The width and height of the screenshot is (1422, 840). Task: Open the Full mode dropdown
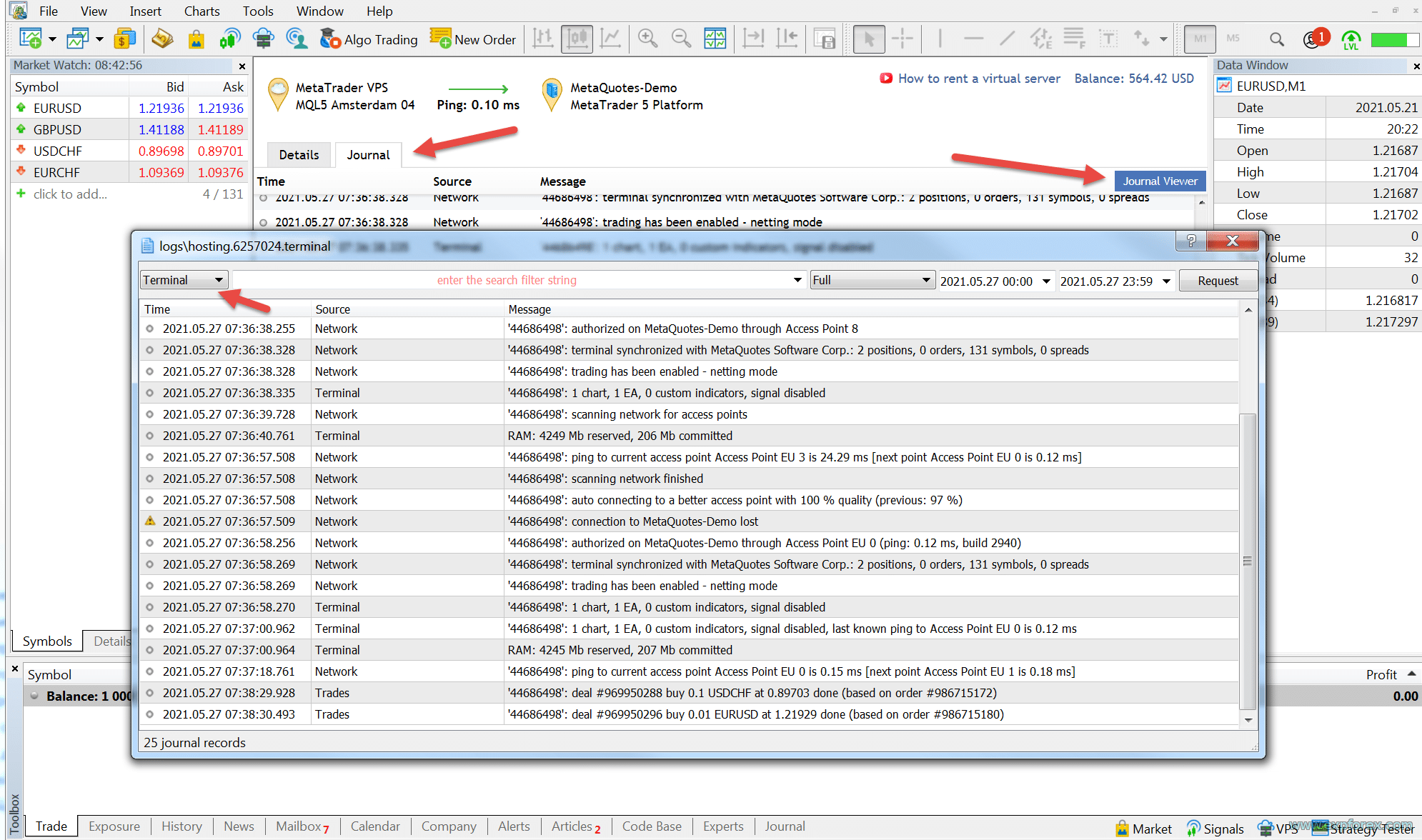click(872, 280)
